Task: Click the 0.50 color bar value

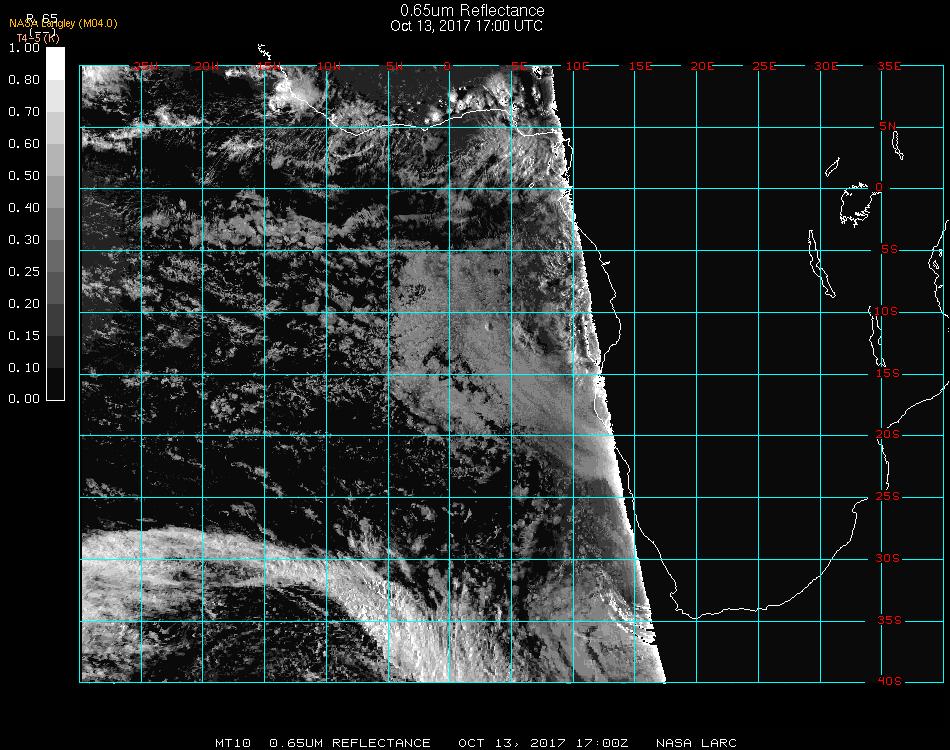Action: [x=24, y=176]
